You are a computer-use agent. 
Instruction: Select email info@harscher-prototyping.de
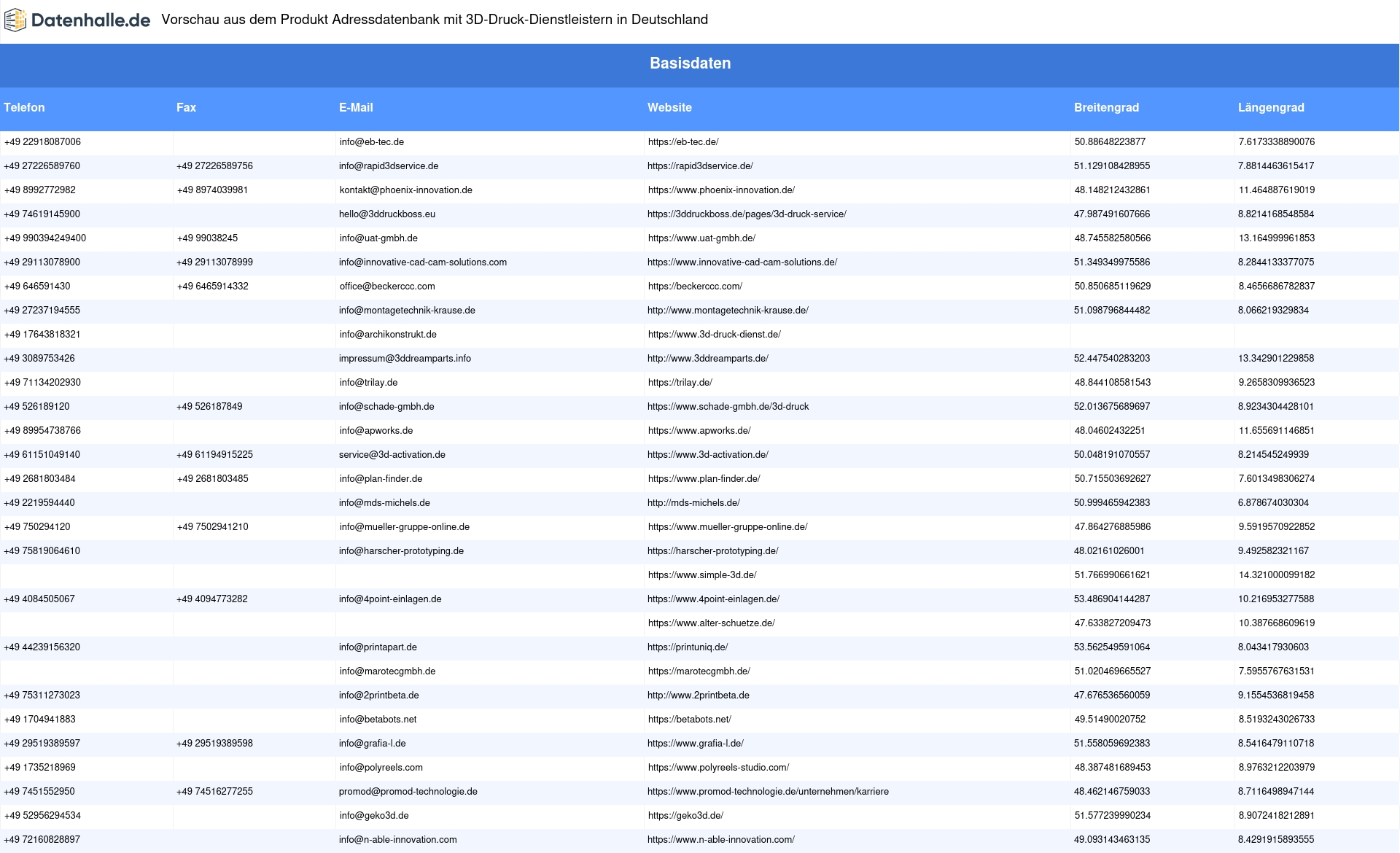[401, 551]
